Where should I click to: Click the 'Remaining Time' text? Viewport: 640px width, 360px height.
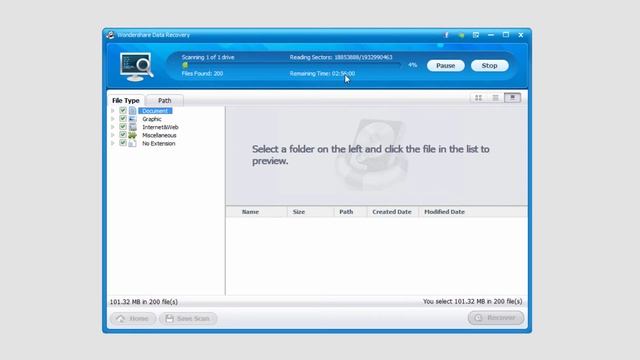click(x=322, y=73)
